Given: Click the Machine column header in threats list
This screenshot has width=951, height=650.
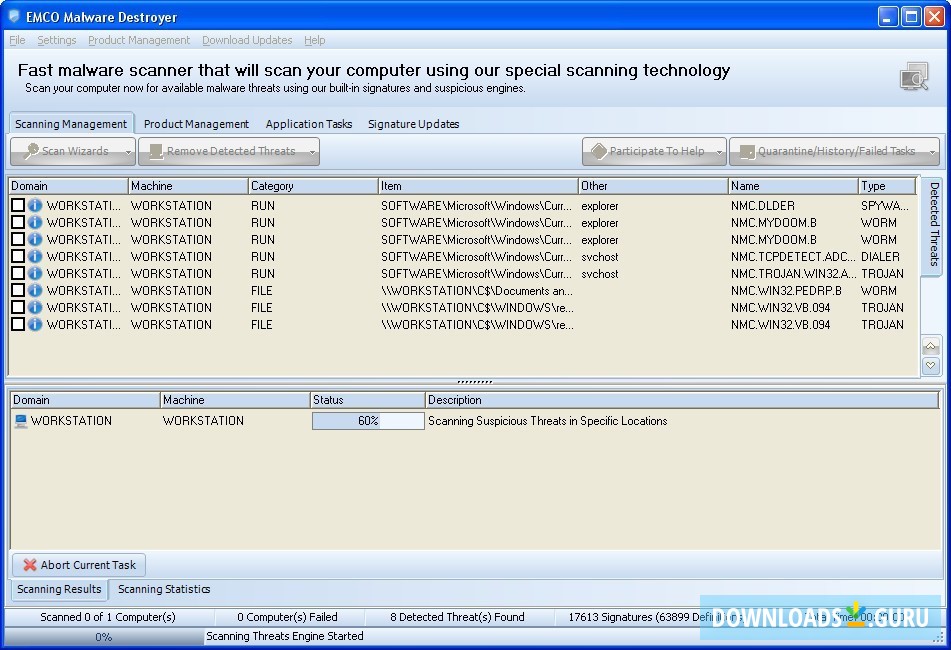Looking at the screenshot, I should pos(188,186).
